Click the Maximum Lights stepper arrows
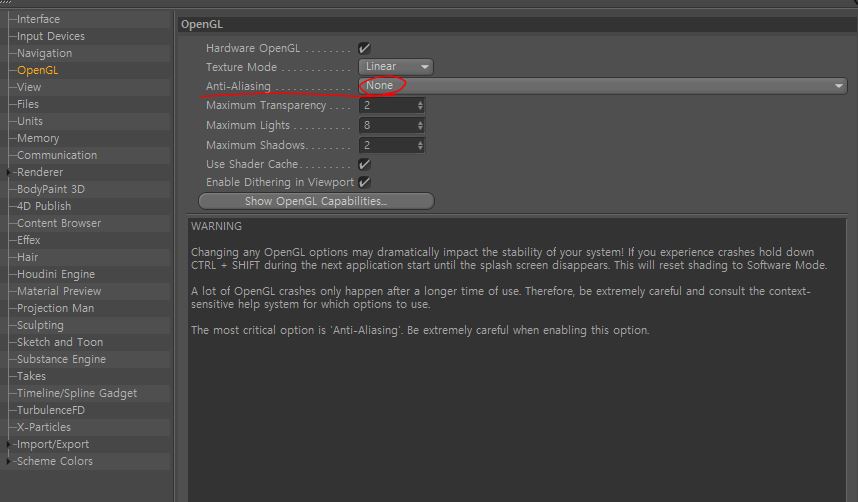The height and width of the screenshot is (502, 858). tap(421, 126)
